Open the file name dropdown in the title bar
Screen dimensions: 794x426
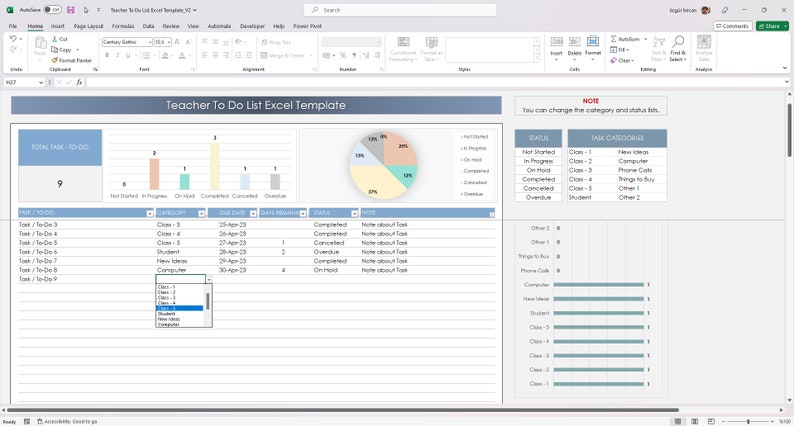coord(195,10)
